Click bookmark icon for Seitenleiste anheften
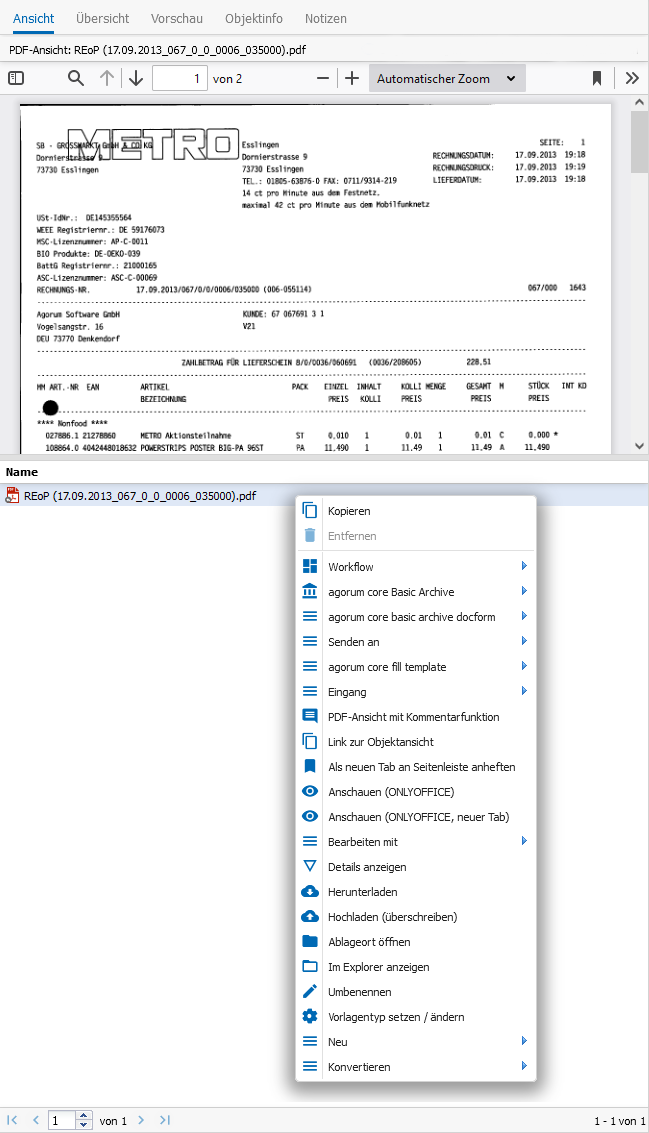Image resolution: width=649 pixels, height=1133 pixels. 310,766
